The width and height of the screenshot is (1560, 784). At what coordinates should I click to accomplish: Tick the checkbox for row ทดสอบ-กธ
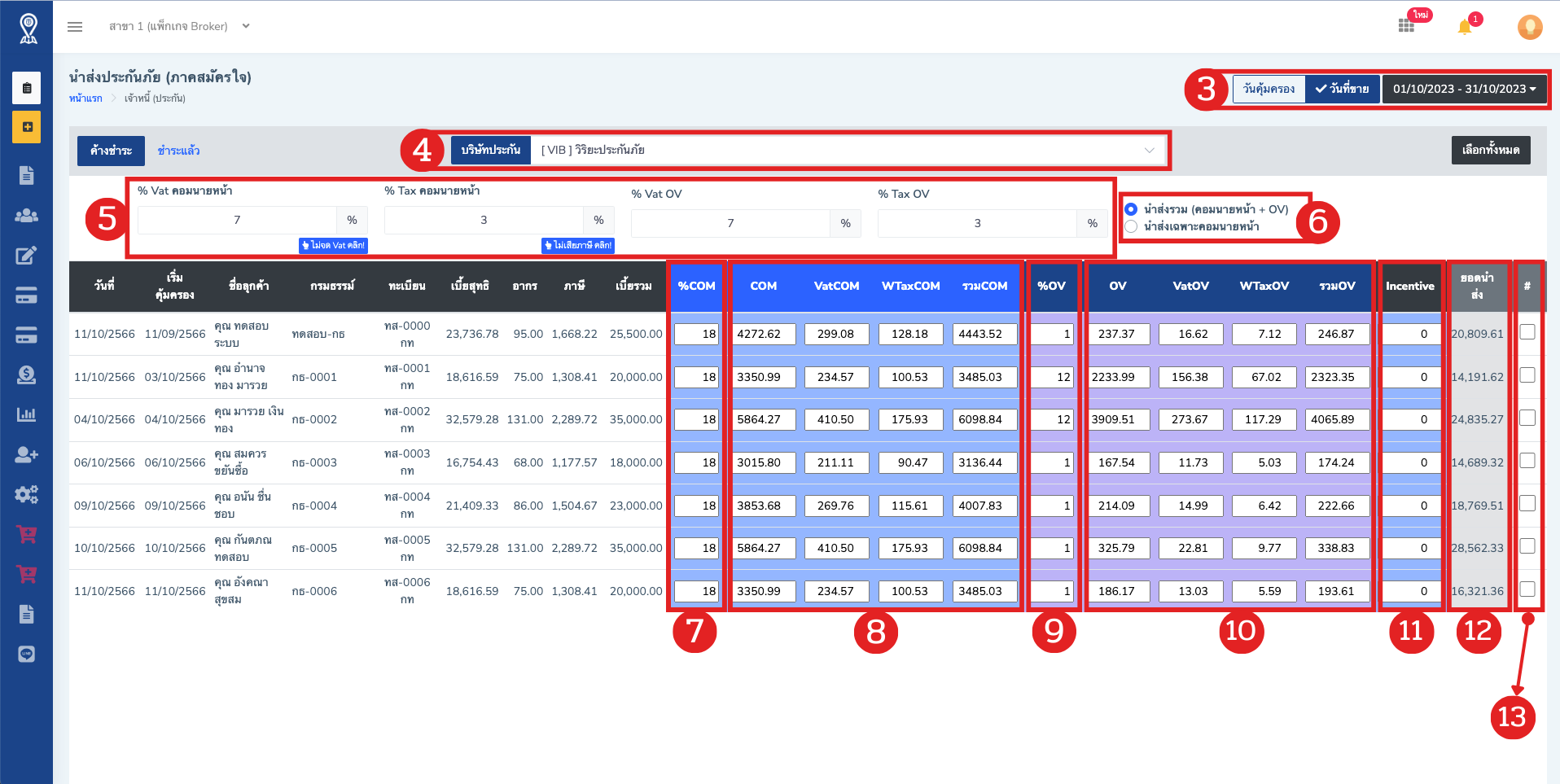[1527, 332]
